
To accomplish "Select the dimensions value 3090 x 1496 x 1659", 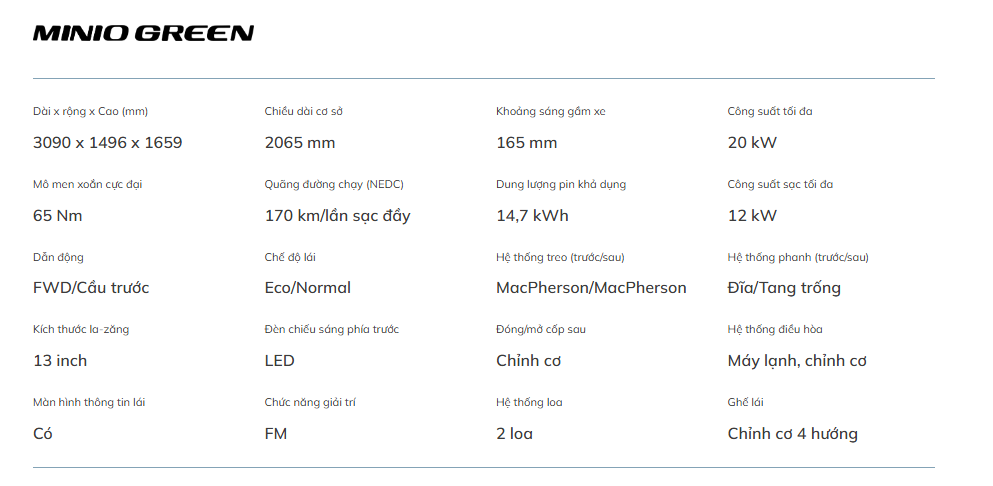I will [108, 143].
